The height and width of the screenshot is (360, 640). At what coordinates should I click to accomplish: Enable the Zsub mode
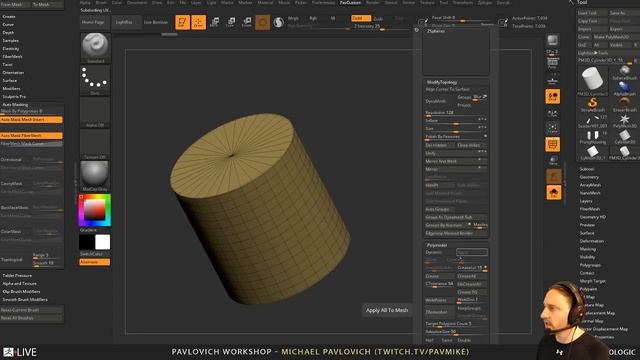click(x=378, y=19)
